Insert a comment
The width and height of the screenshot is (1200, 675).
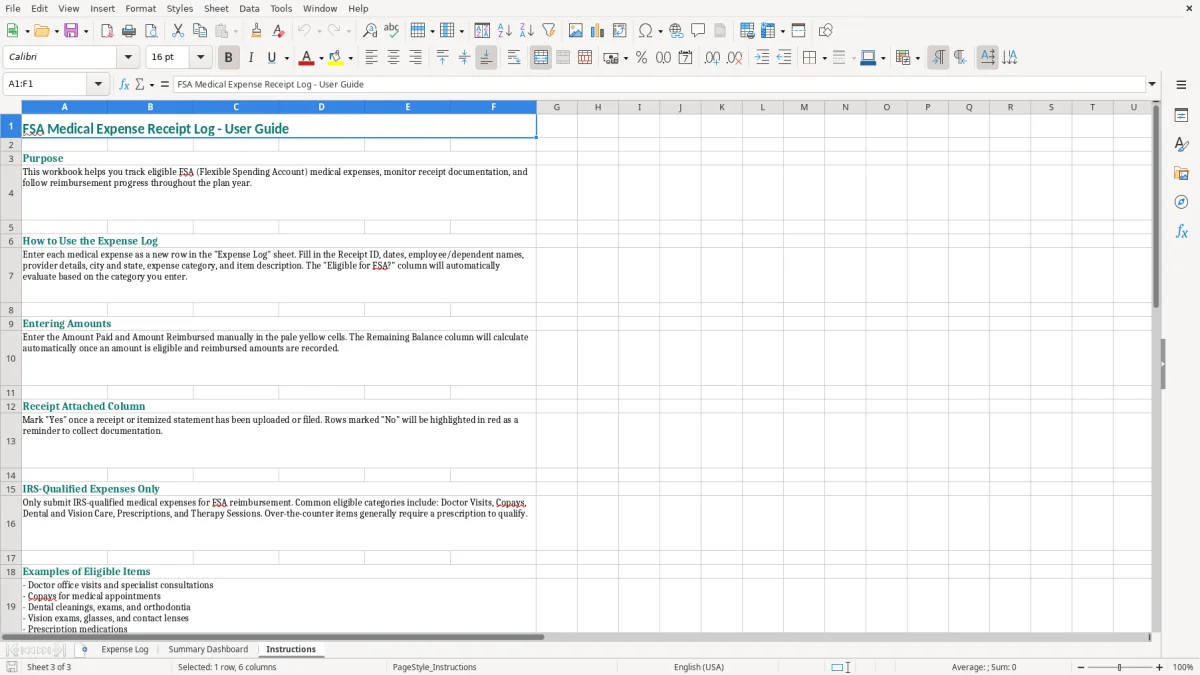coord(699,31)
